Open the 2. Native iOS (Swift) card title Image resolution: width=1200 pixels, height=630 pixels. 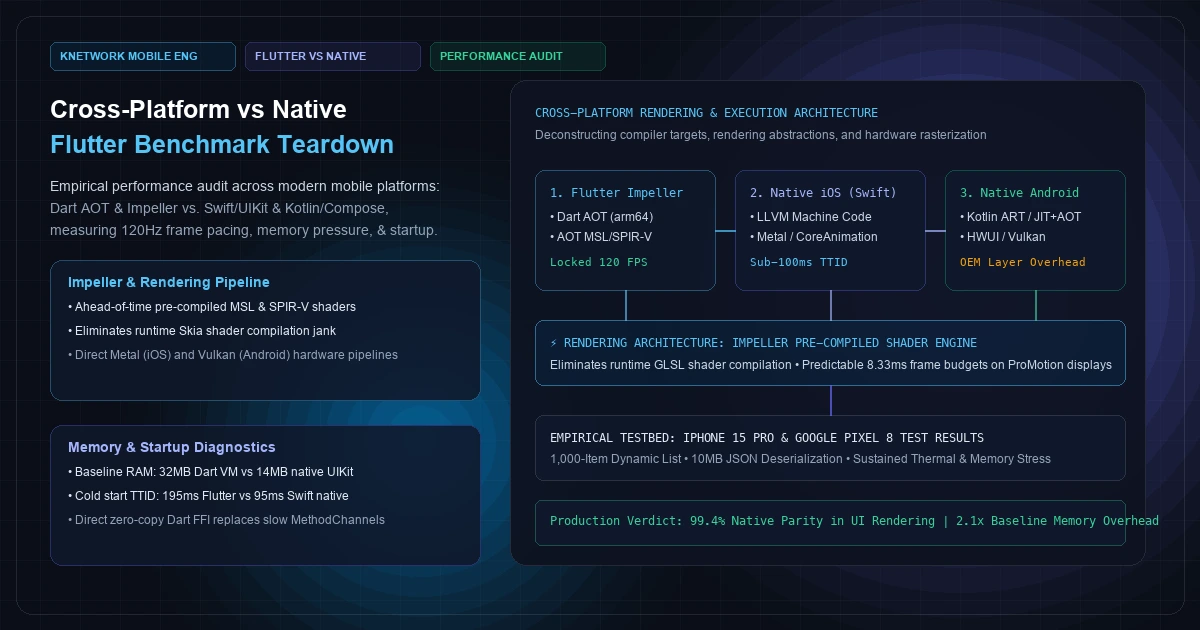click(x=823, y=192)
